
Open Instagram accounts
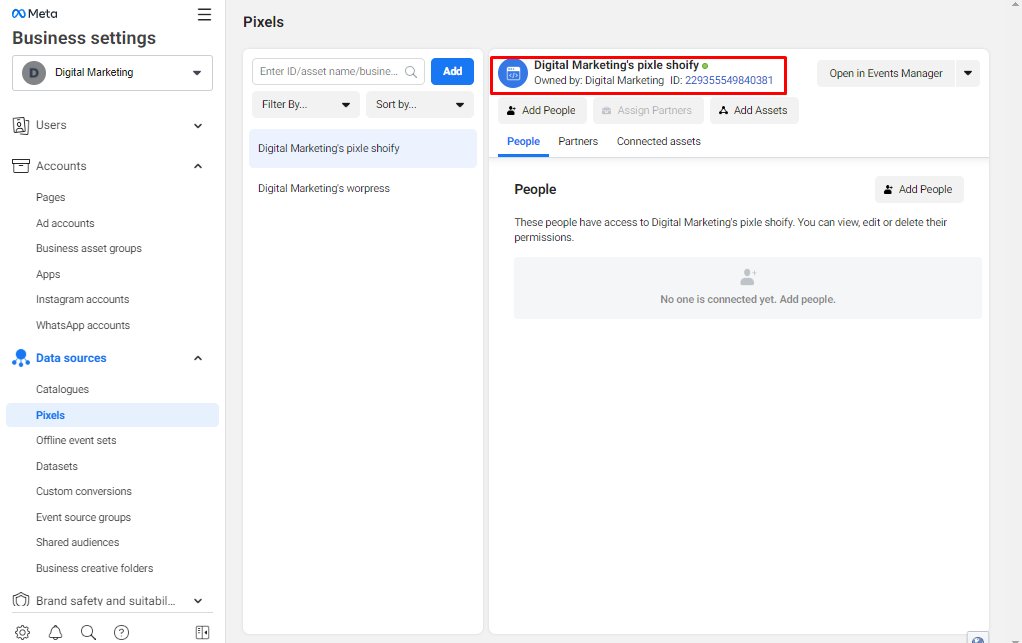82,300
